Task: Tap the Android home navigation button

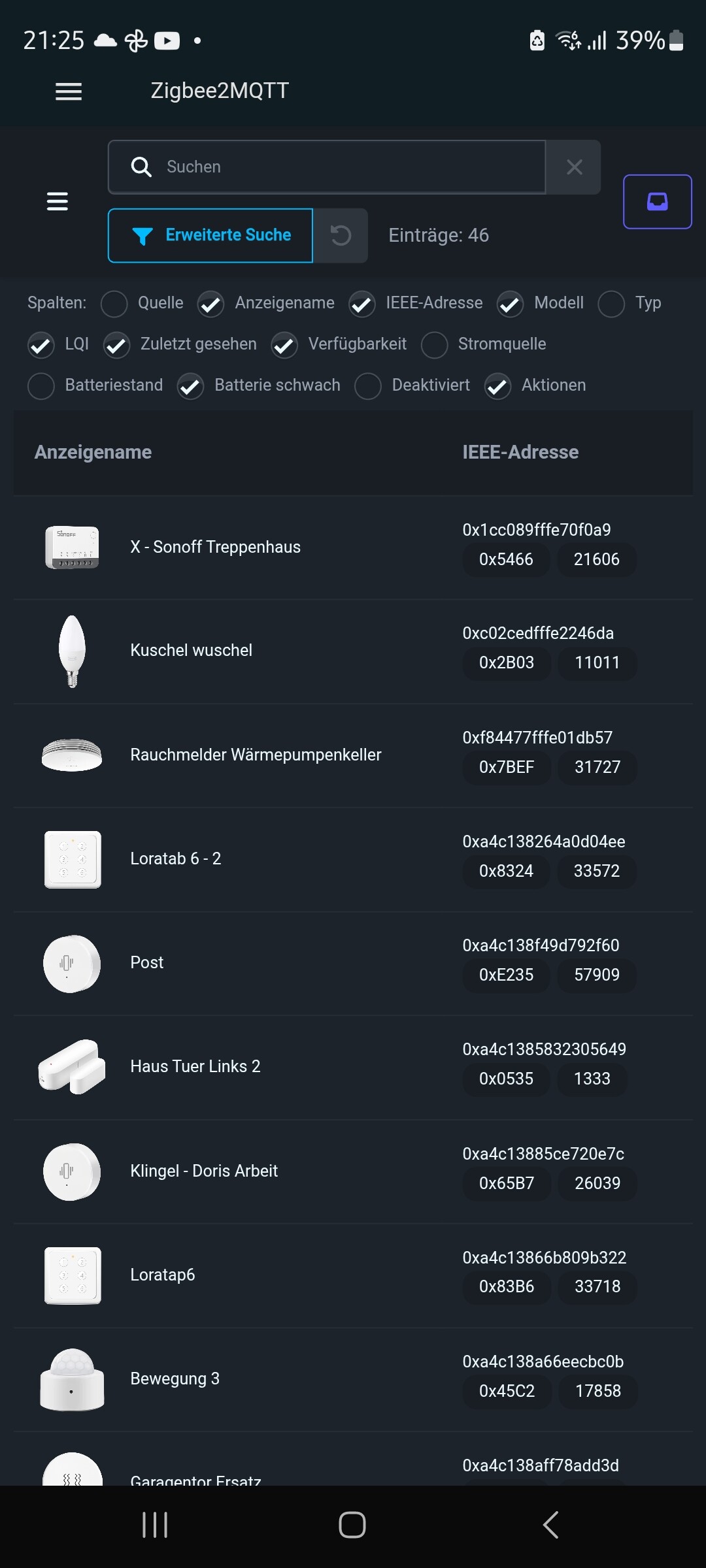Action: coord(352,1525)
